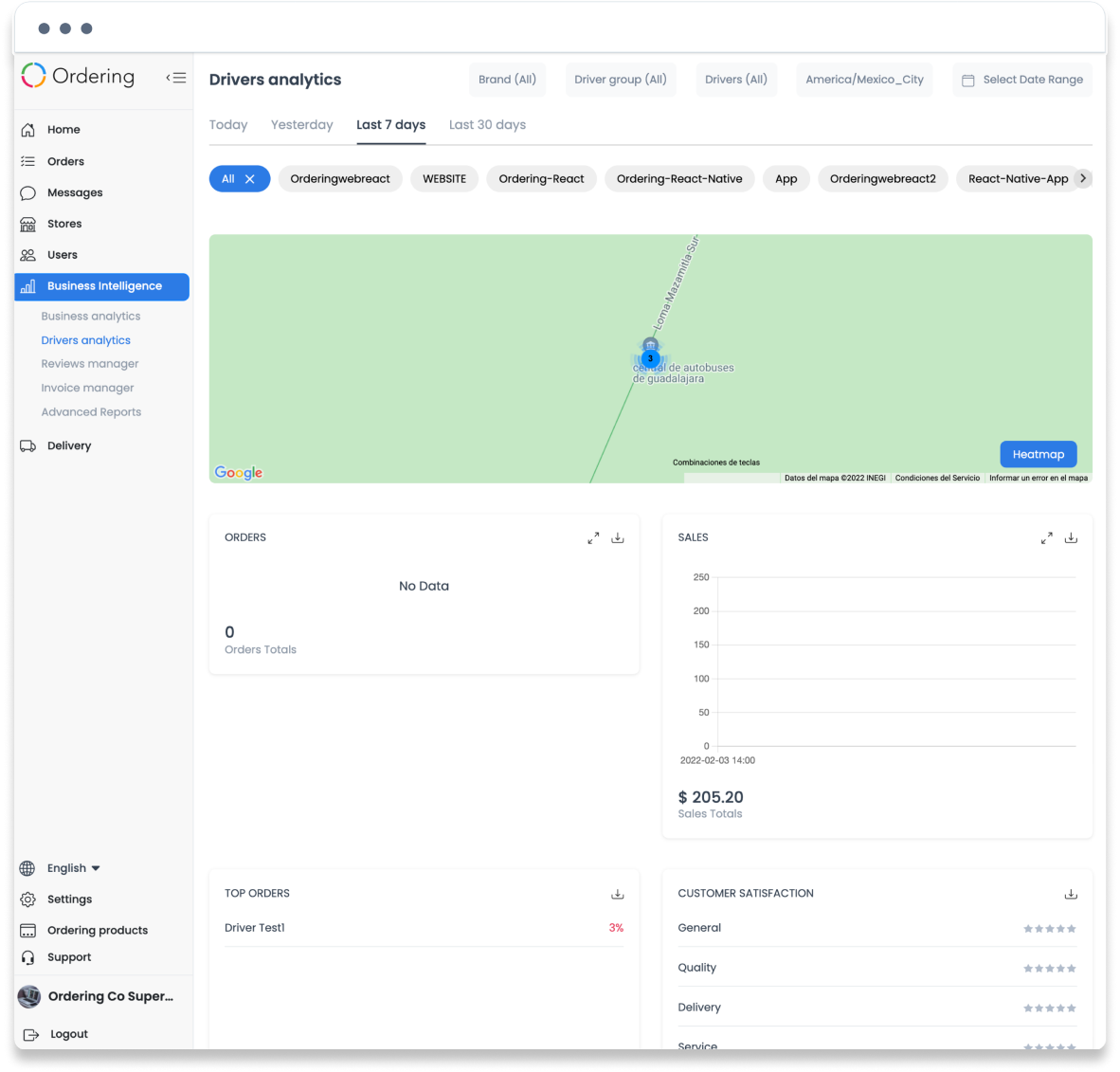
Task: Open the Select Date Range picker
Action: [1022, 80]
